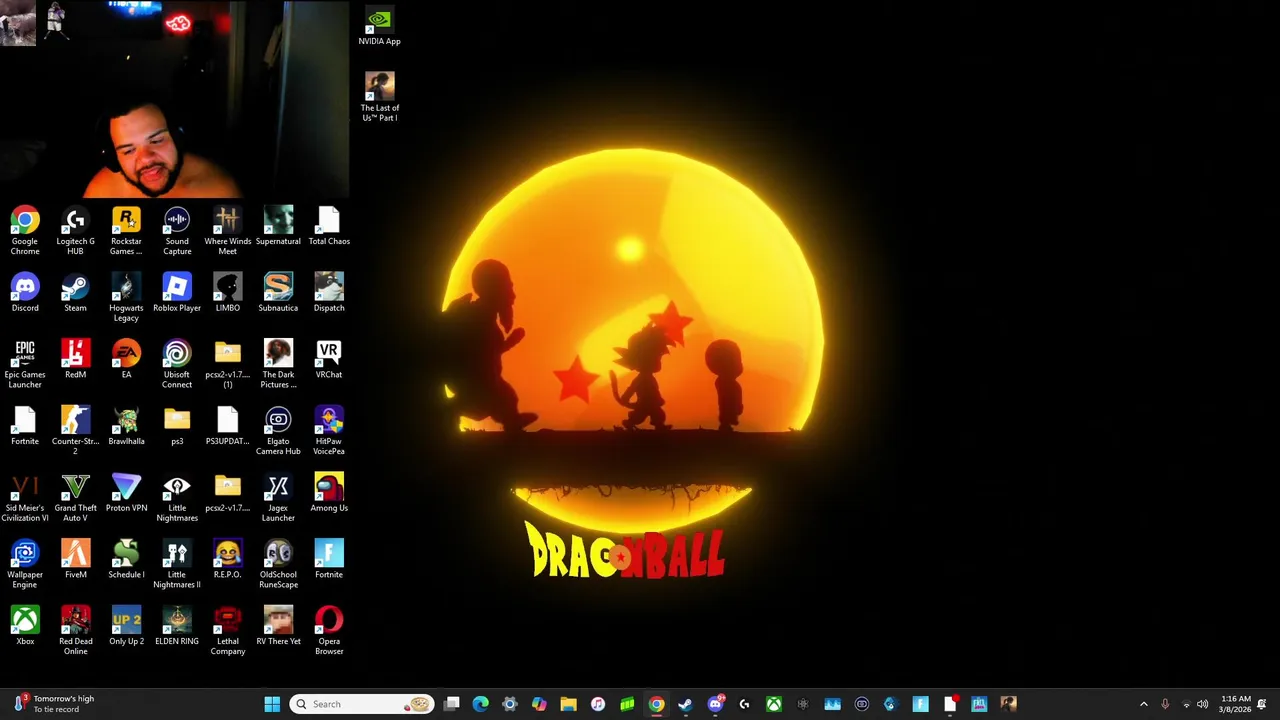Switch to Chrome window in taskbar
1280x720 pixels.
tap(656, 704)
